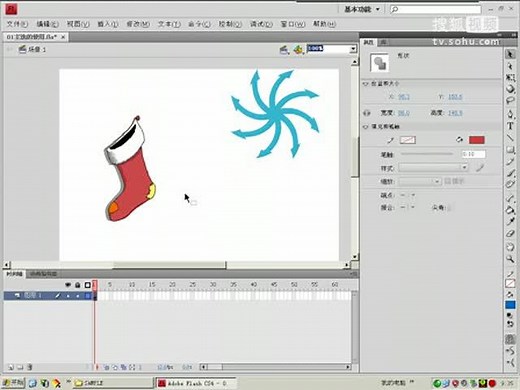Click the Windows Start button
The image size is (520, 390).
[13, 383]
